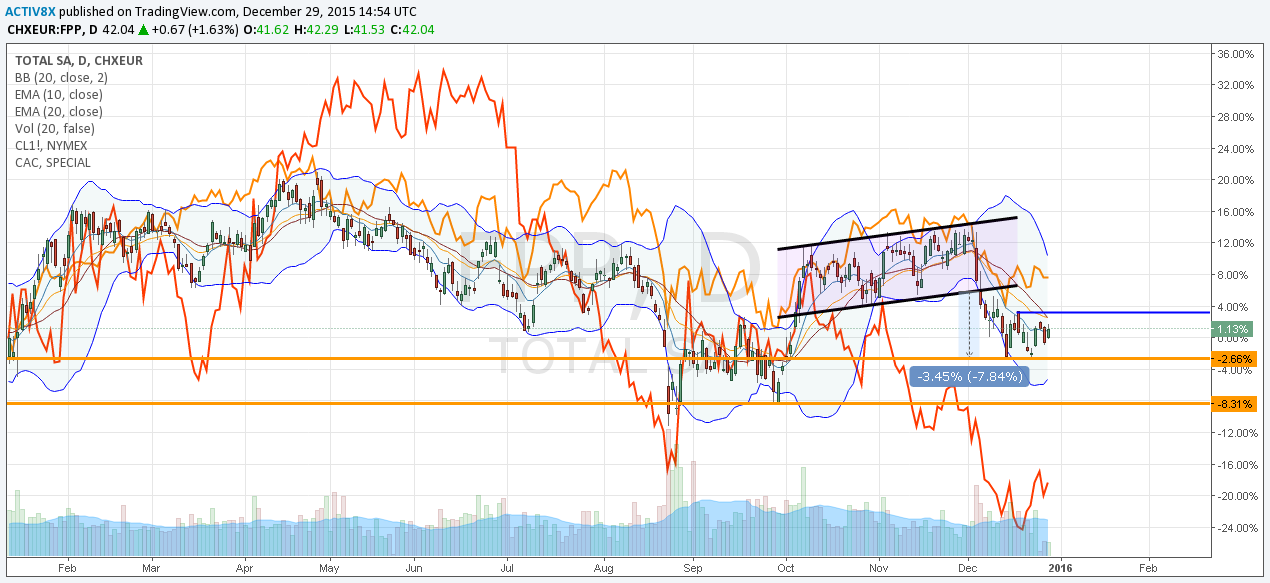Click the Aug label on time axis
Screen dimensions: 1270x583
(604, 566)
